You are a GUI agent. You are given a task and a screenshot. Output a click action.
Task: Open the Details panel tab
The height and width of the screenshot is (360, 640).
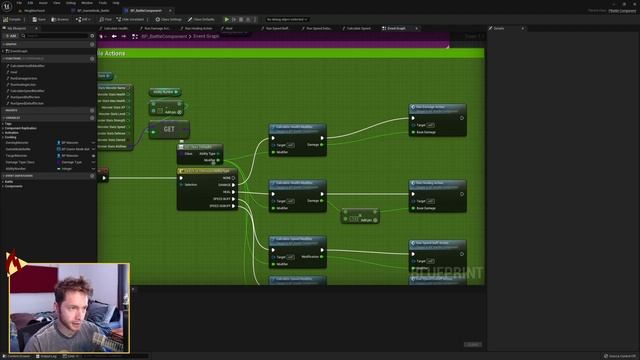(x=499, y=28)
